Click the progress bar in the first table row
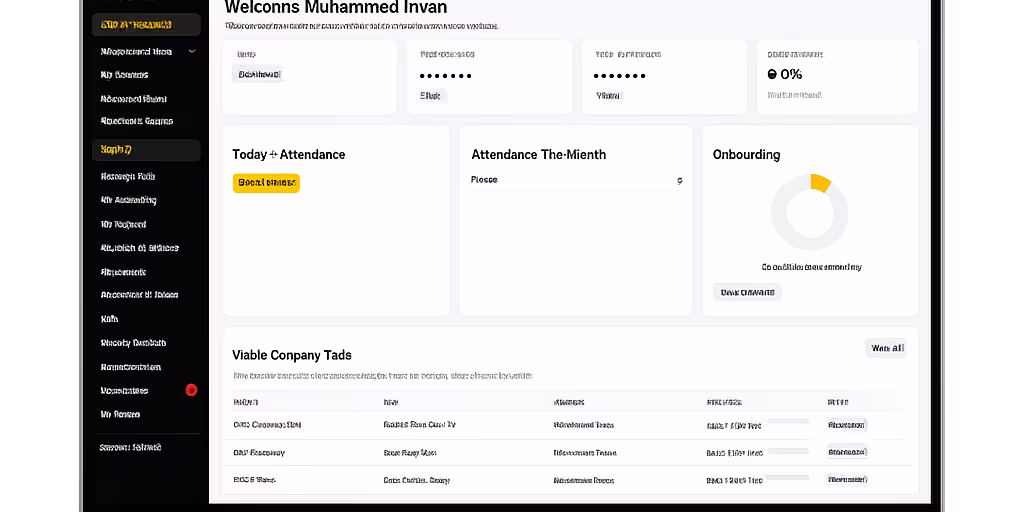Viewport: 1024px width, 512px height. tap(788, 422)
